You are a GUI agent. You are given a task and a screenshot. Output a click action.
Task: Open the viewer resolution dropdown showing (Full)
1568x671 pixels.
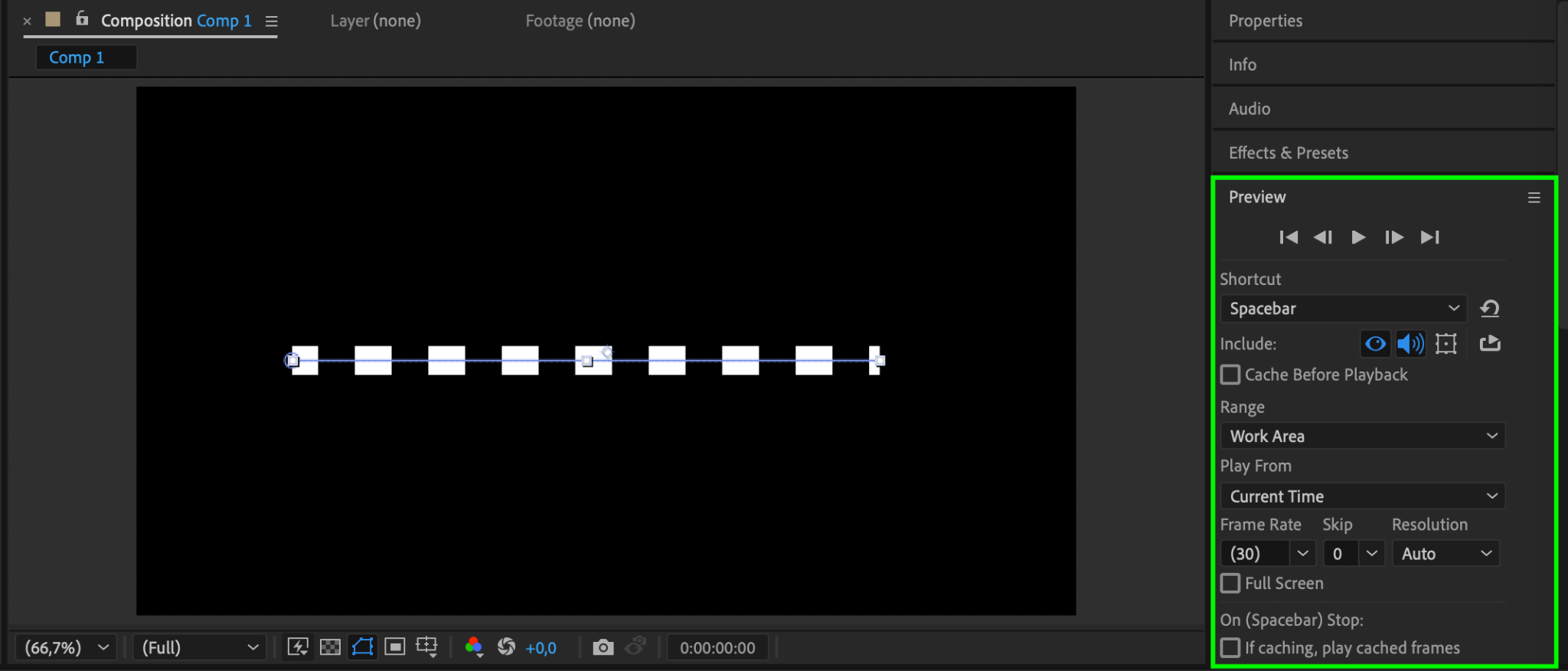[x=200, y=648]
